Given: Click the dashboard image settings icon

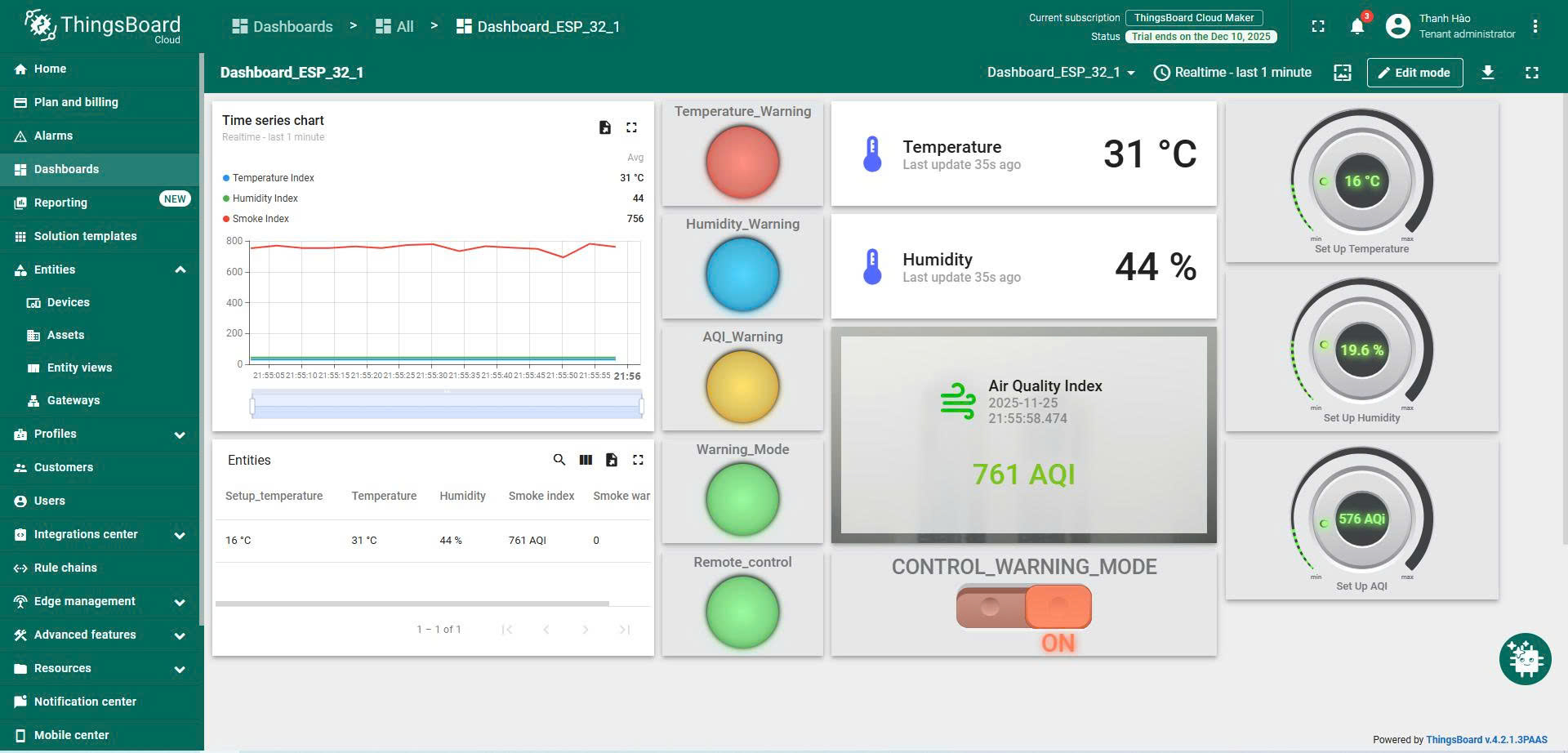Looking at the screenshot, I should [1342, 73].
